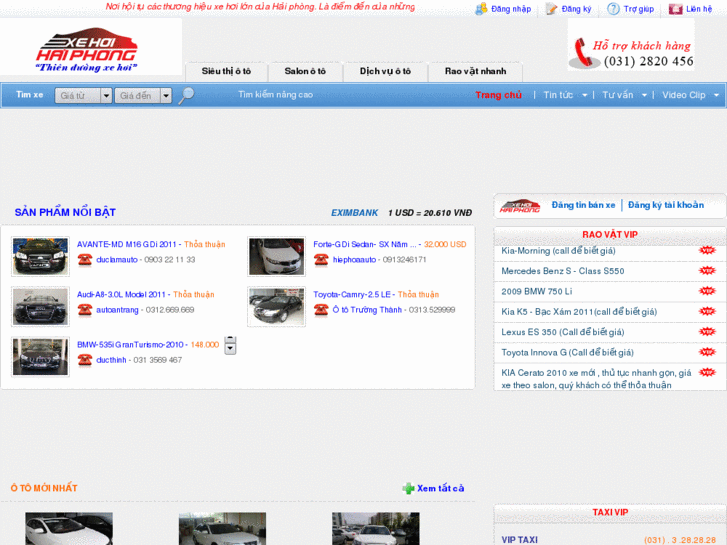
Task: Click the Forte-GDi Sedan car thumbnail
Action: pyautogui.click(x=276, y=256)
